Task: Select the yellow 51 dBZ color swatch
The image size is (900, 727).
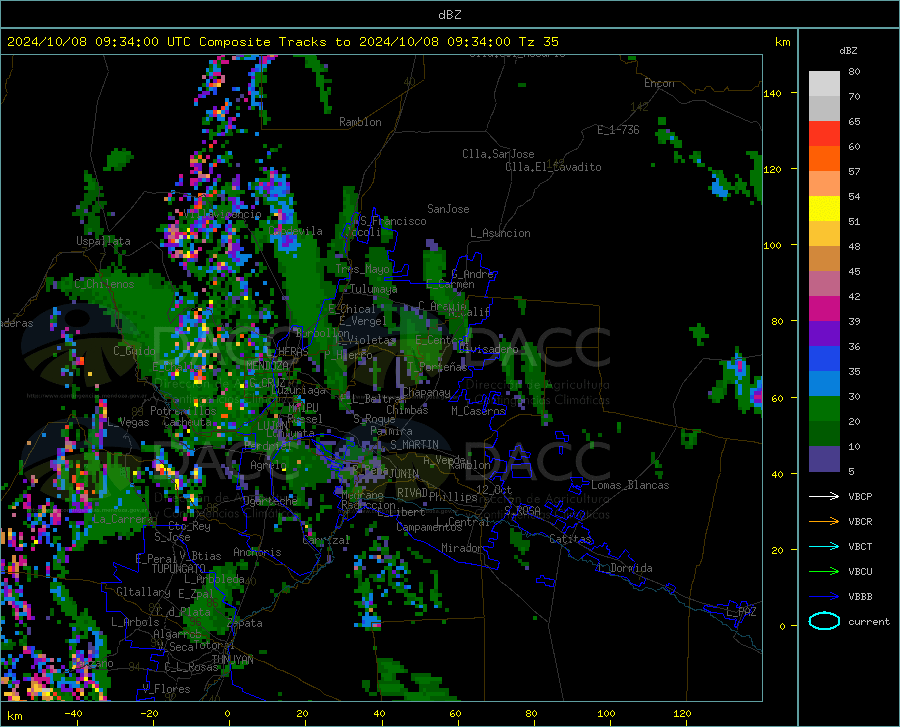Action: (x=824, y=209)
